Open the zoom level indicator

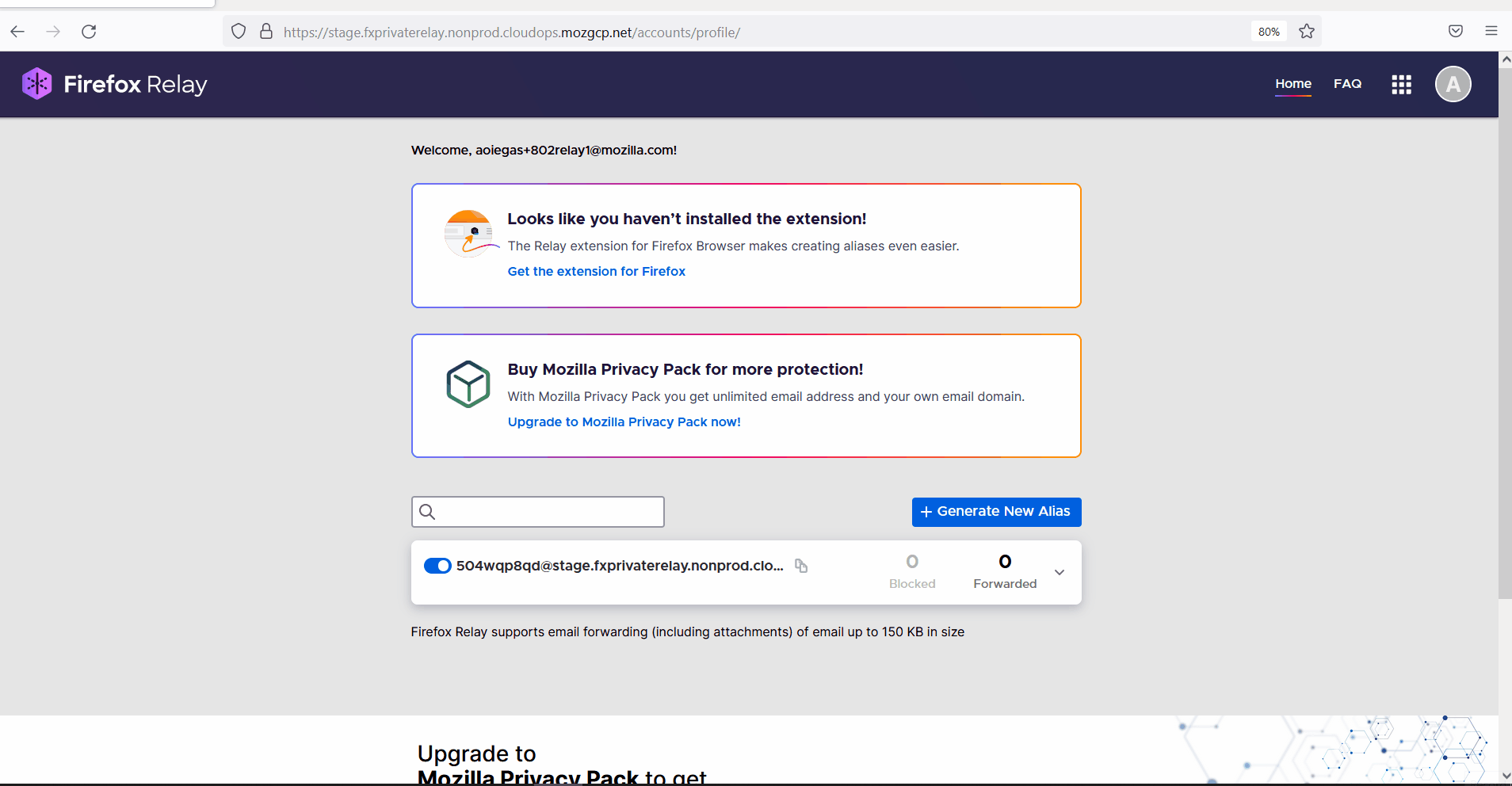coord(1268,32)
